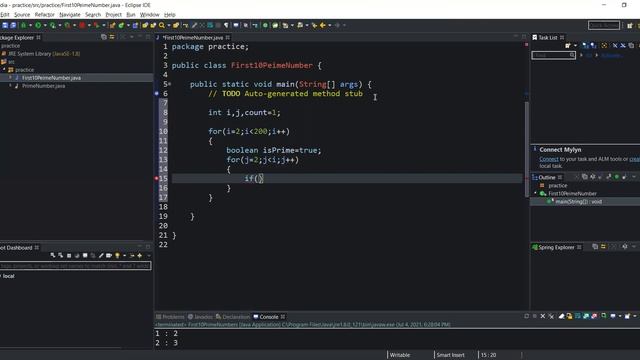Click the Connect link under Connect Mylyn
This screenshot has height=360, width=640.
coord(549,159)
